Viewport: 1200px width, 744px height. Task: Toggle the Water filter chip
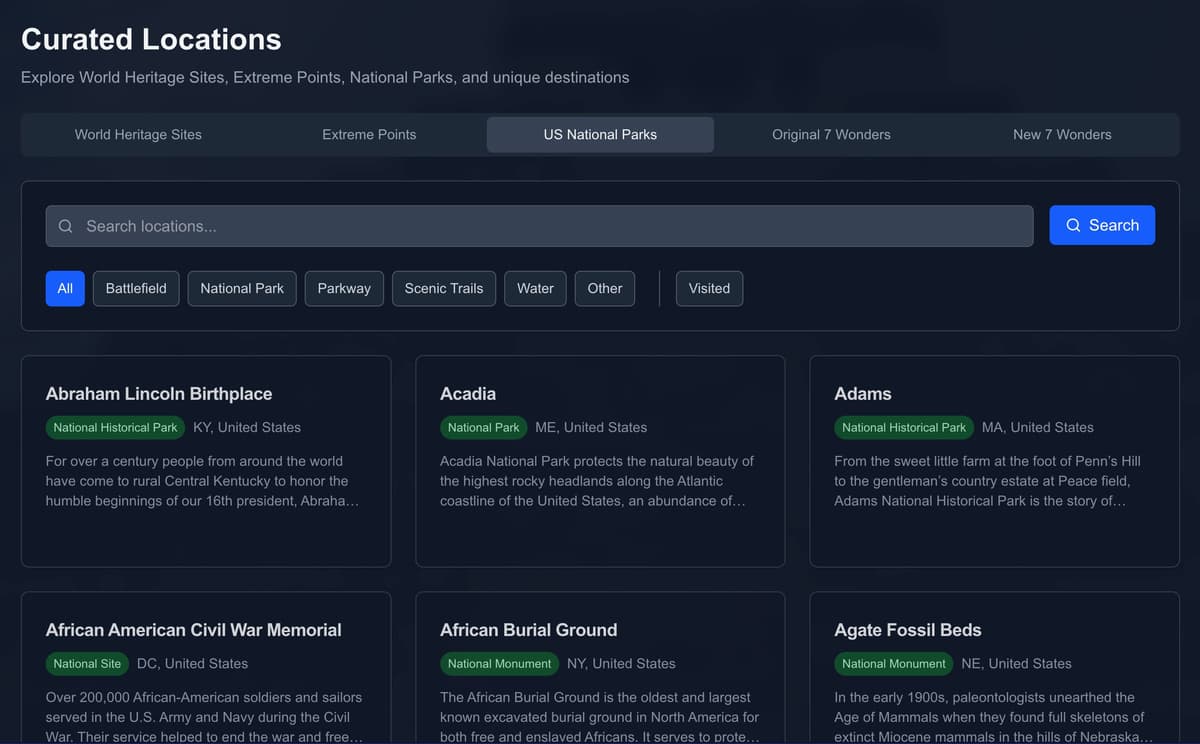click(x=535, y=288)
